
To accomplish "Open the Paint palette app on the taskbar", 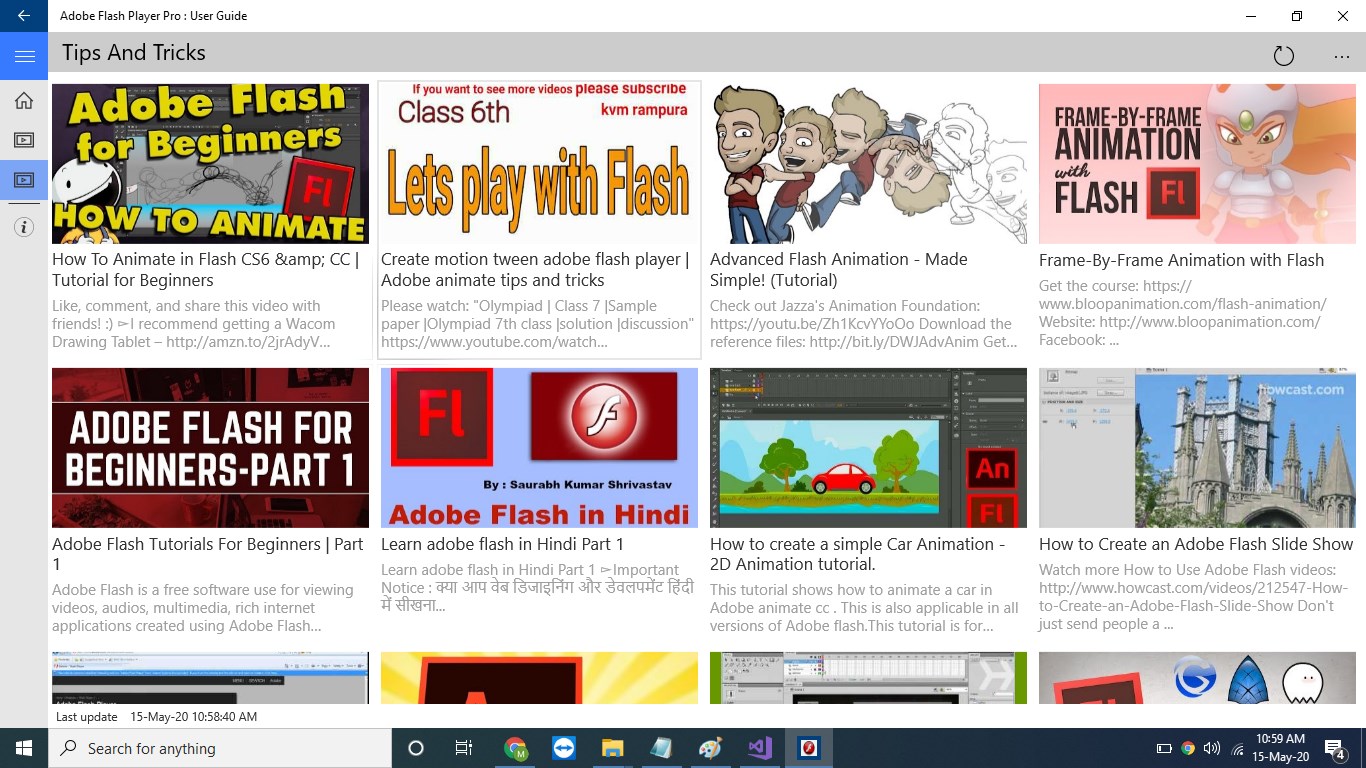I will (710, 748).
